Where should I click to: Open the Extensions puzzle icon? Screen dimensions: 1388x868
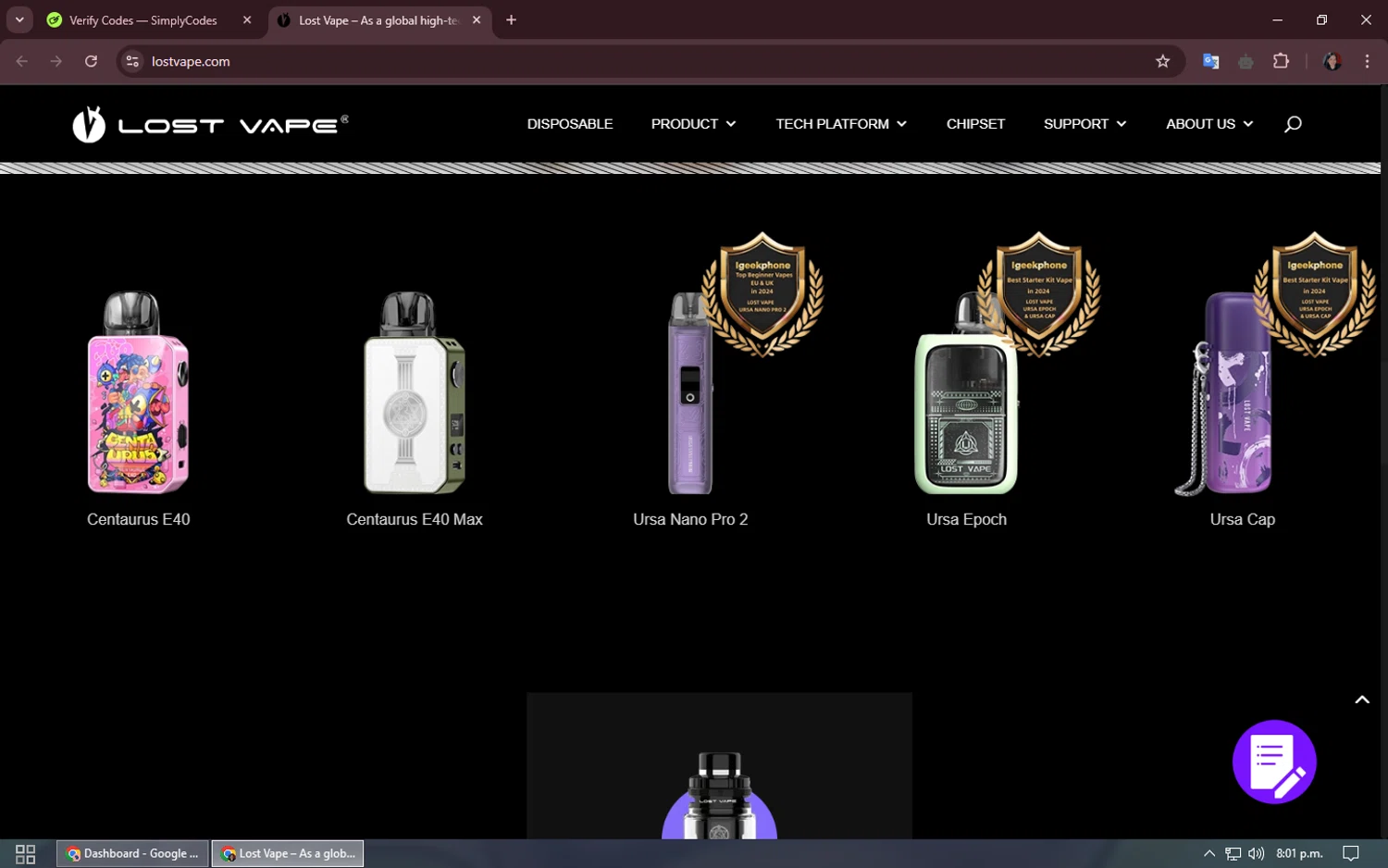click(x=1281, y=61)
